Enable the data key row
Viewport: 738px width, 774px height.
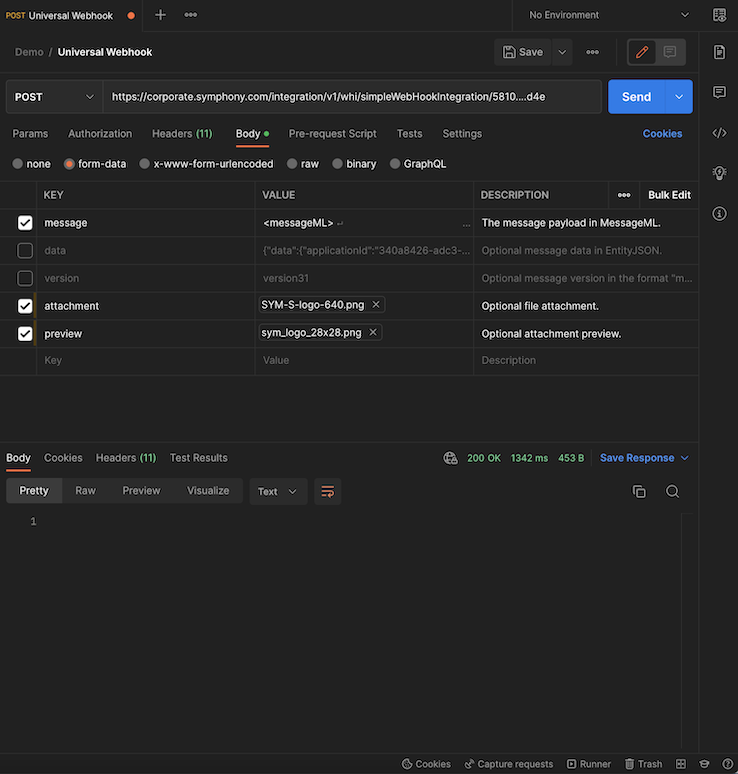click(25, 250)
